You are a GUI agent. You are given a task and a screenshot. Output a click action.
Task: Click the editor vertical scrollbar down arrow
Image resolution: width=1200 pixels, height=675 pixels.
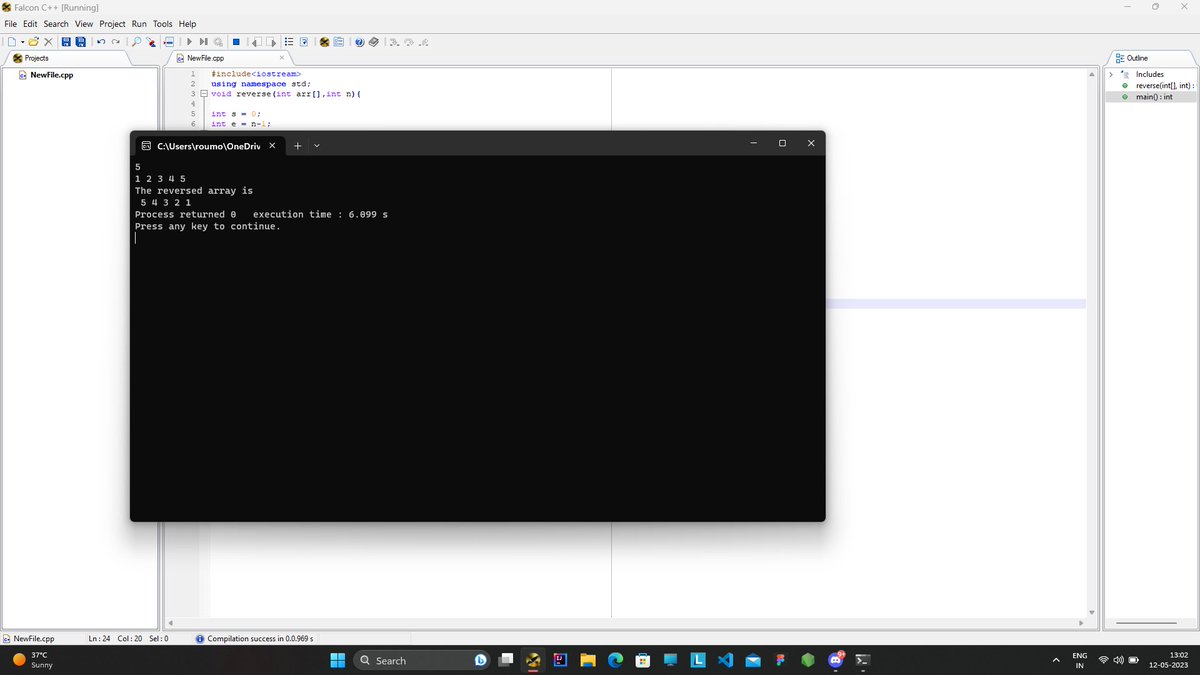(x=1092, y=612)
